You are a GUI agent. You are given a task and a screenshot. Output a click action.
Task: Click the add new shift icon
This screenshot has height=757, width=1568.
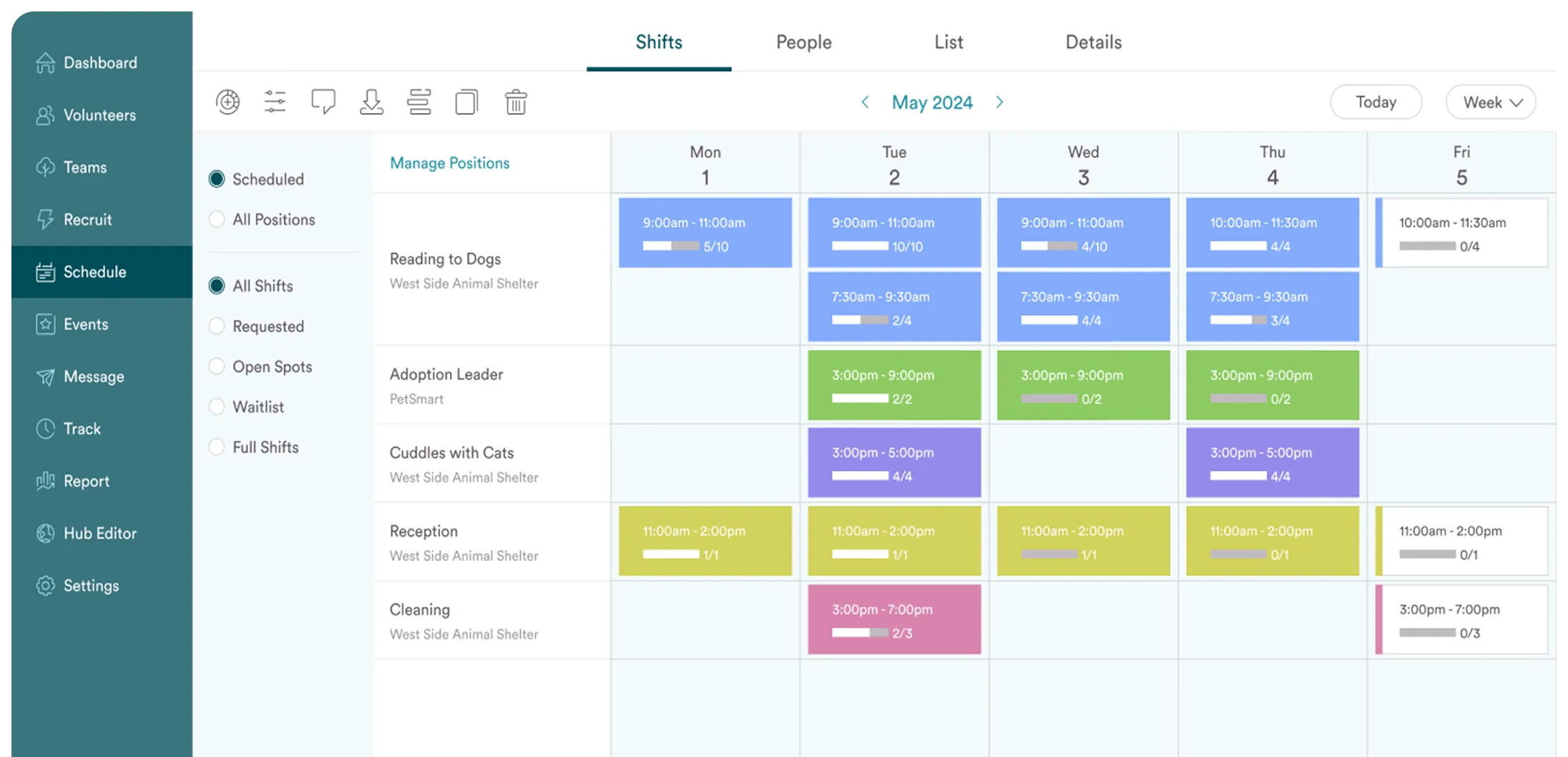click(x=227, y=102)
